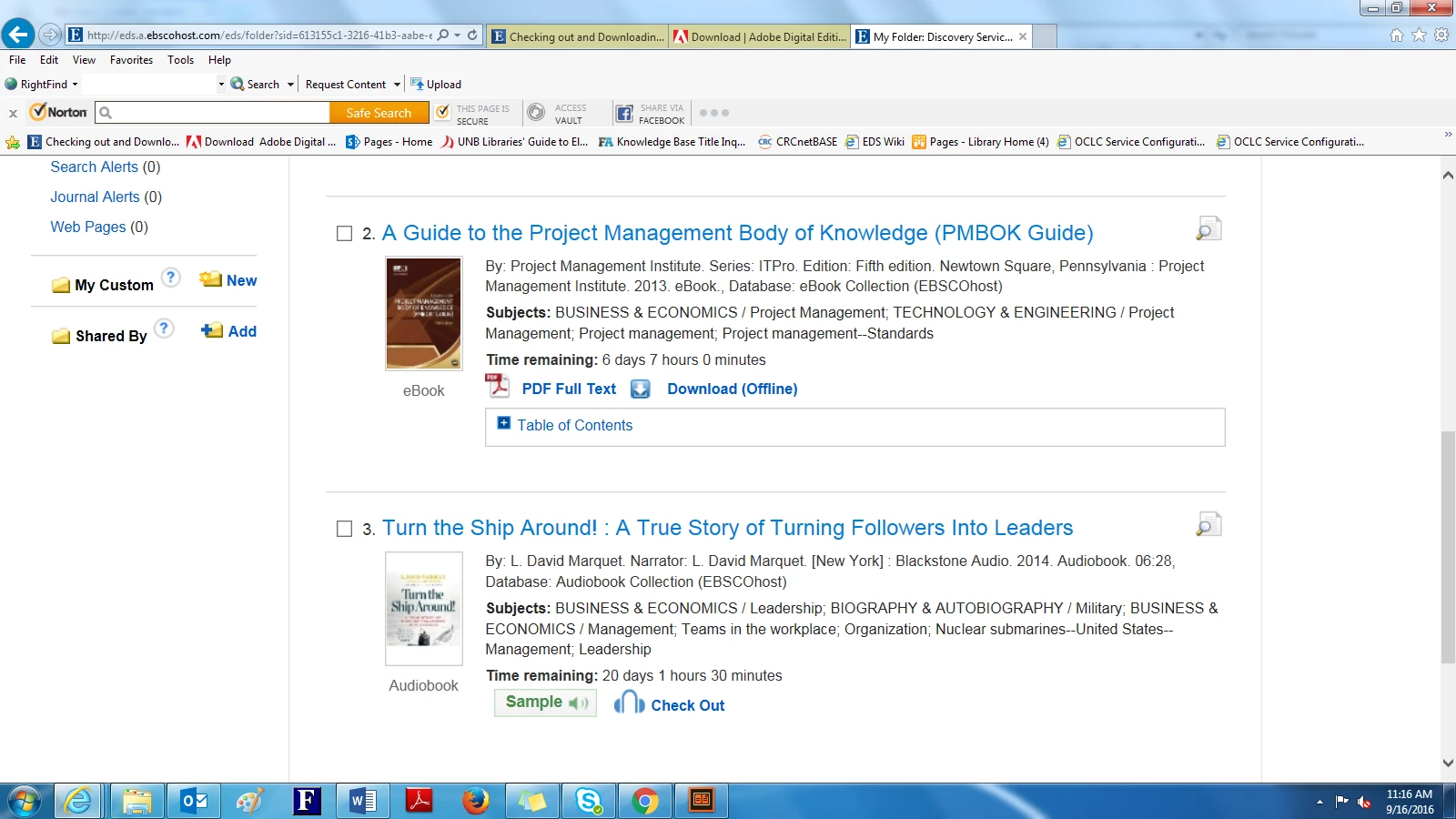Open help icon next to Shared By
The width and height of the screenshot is (1456, 819).
pos(164,329)
